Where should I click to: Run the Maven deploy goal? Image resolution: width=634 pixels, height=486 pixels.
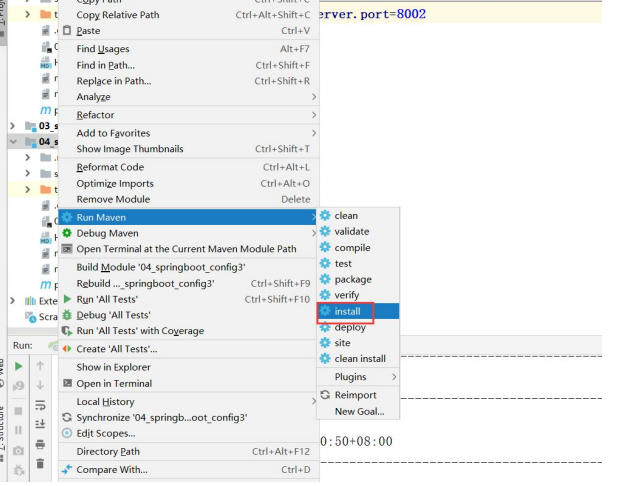(x=358, y=327)
